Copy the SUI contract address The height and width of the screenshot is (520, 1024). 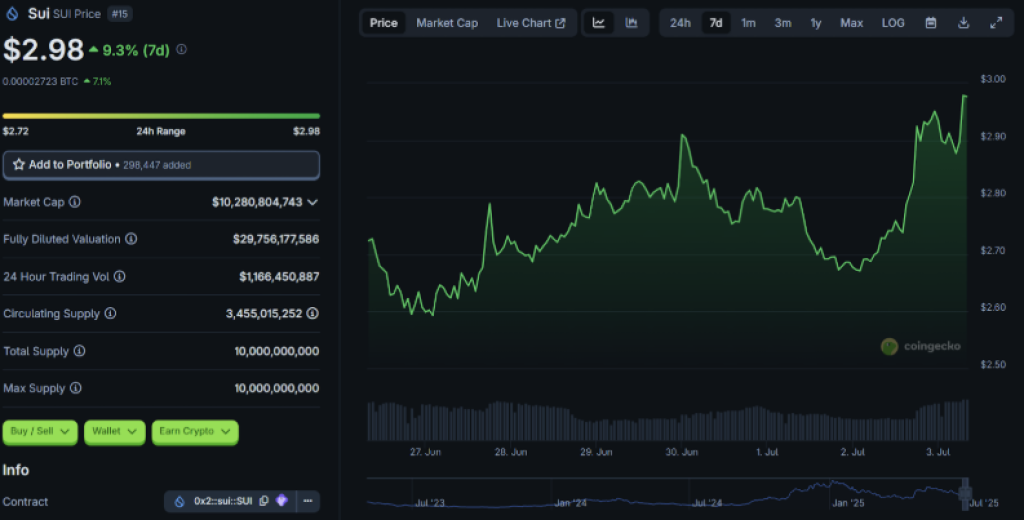point(264,501)
